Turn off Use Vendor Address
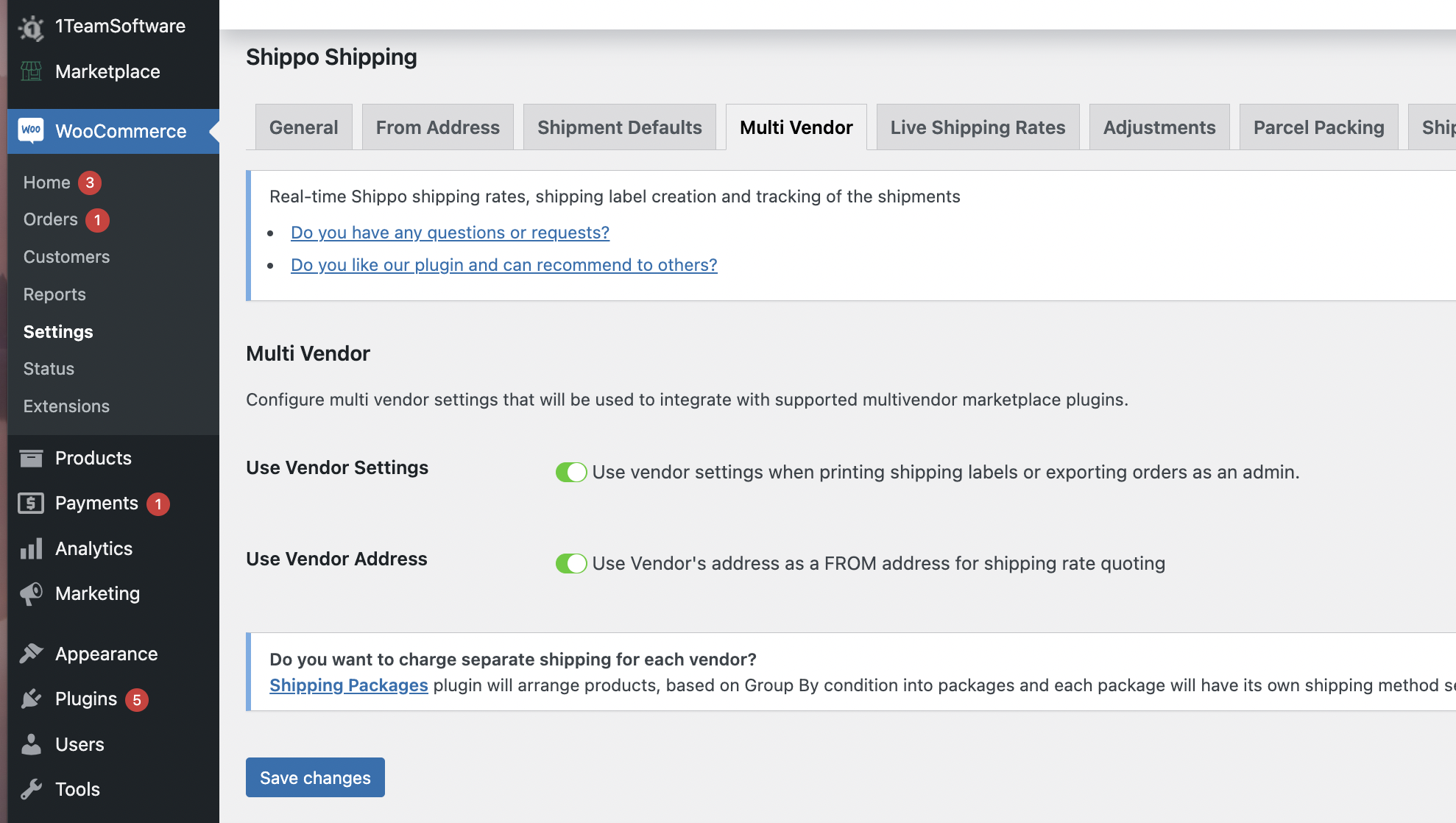The image size is (1456, 823). pyautogui.click(x=572, y=563)
